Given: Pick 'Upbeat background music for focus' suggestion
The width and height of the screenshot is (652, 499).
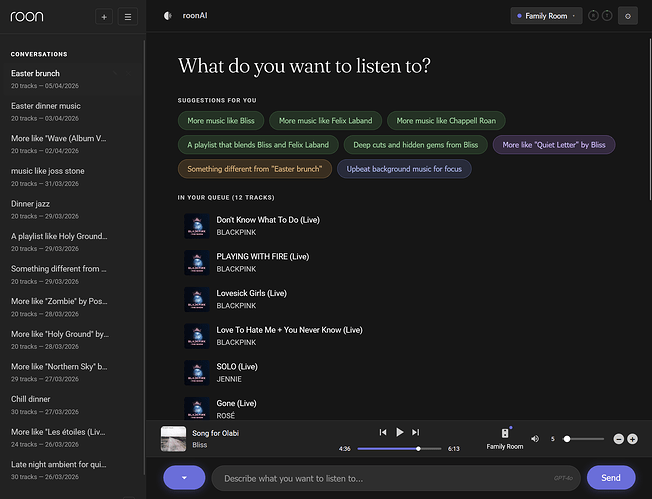Looking at the screenshot, I should [404, 169].
